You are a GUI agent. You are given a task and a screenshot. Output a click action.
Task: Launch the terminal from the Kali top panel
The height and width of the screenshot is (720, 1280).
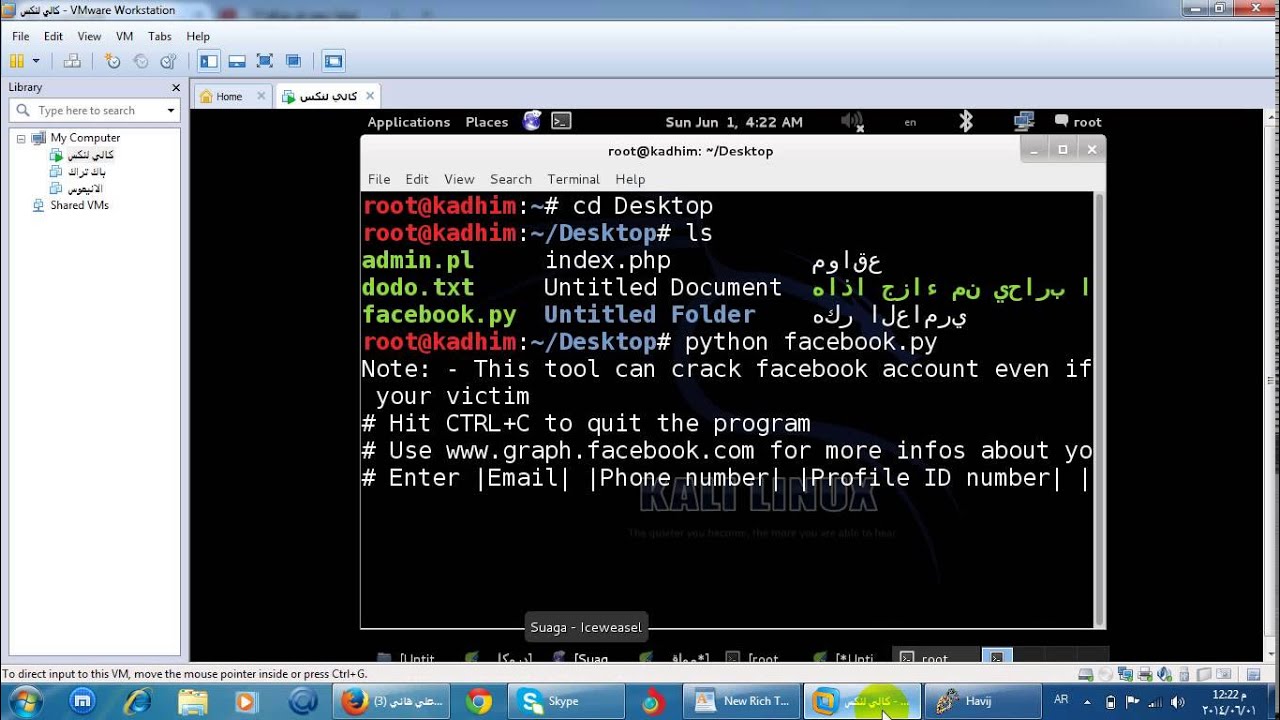pyautogui.click(x=561, y=121)
